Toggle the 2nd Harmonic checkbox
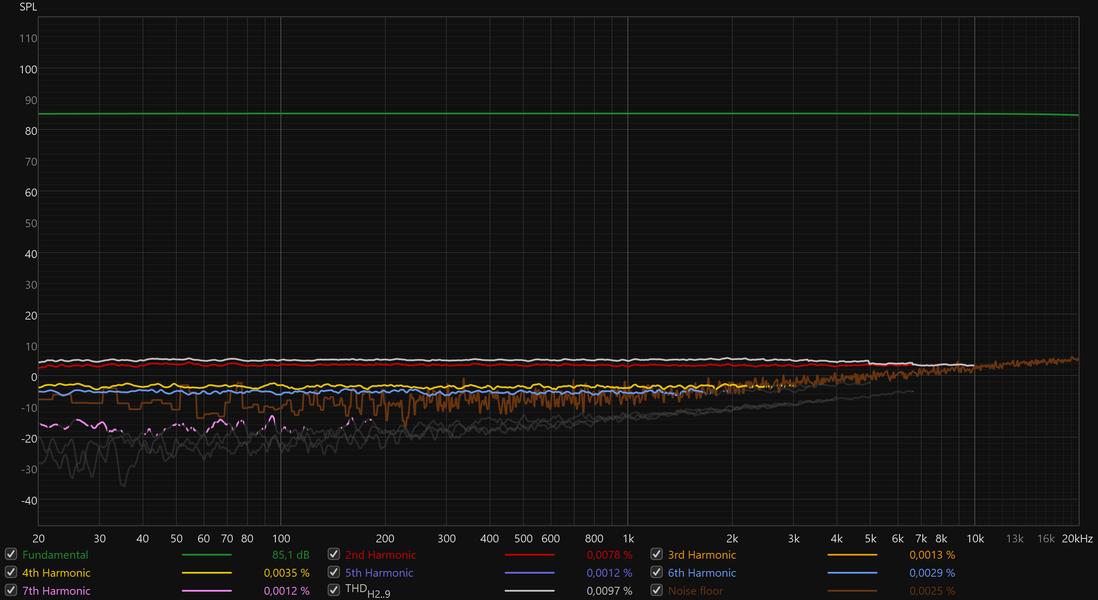This screenshot has height=600, width=1098. (x=333, y=554)
